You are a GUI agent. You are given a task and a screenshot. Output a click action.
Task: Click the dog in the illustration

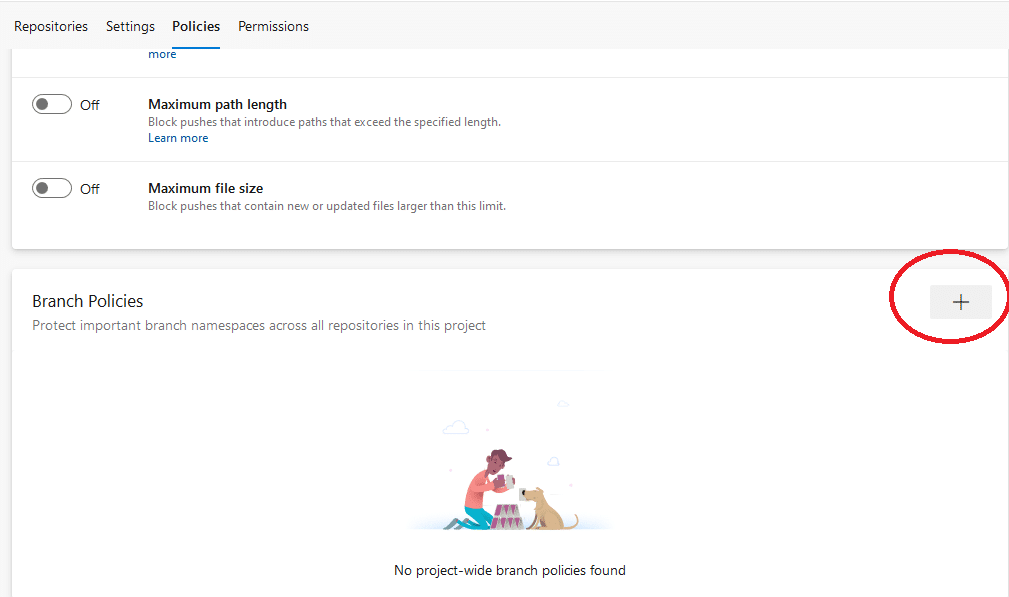tap(547, 509)
